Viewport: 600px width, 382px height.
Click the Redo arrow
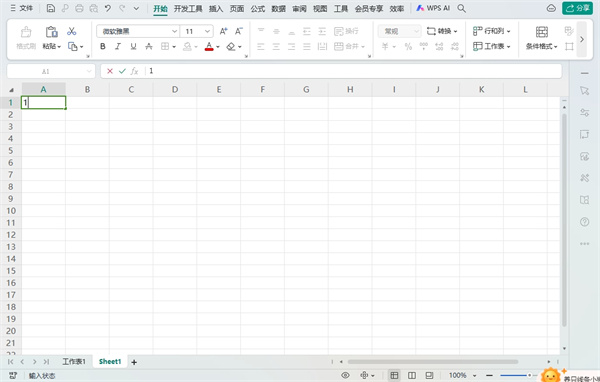click(x=122, y=8)
